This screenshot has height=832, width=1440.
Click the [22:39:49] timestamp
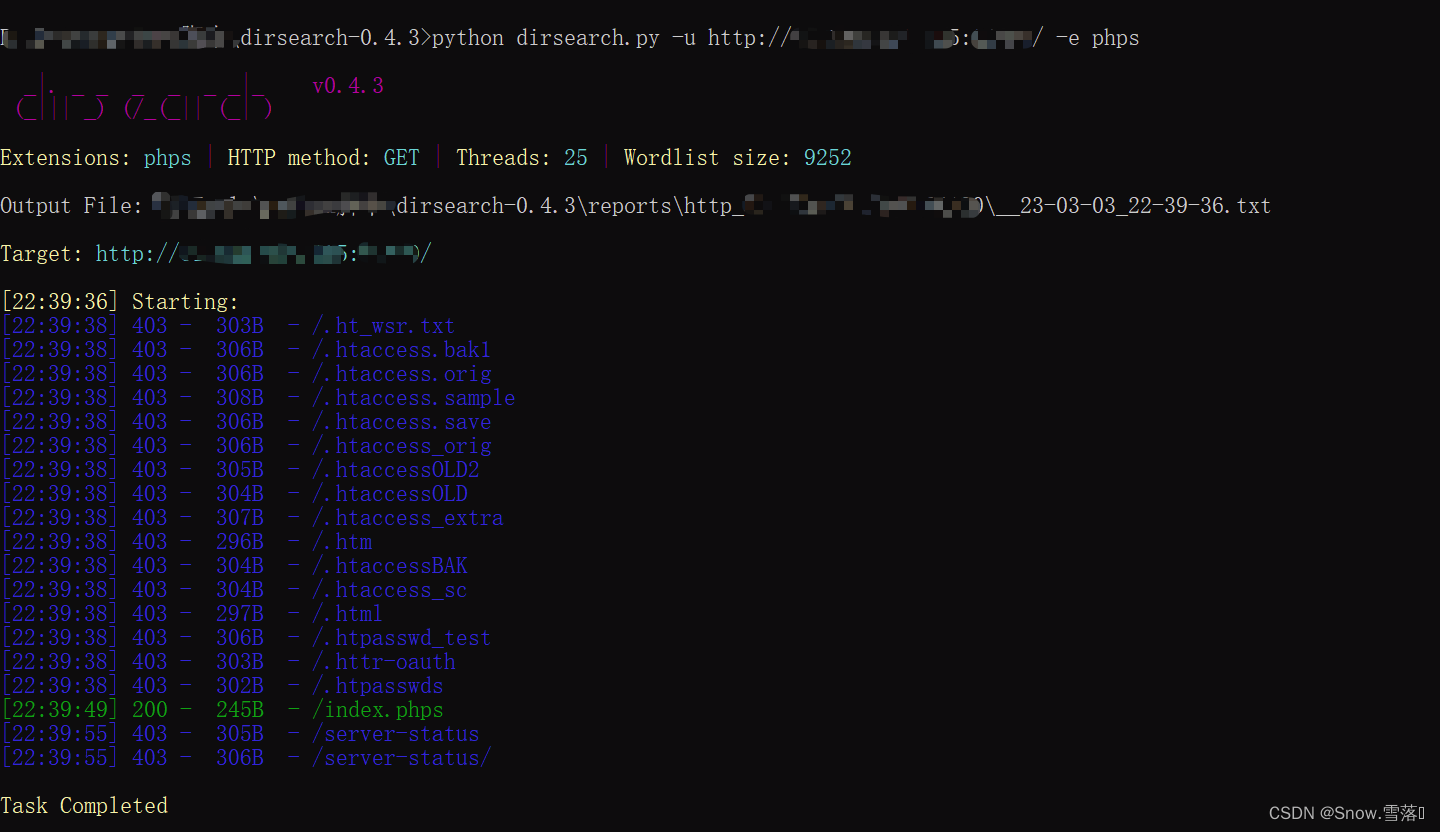pyautogui.click(x=60, y=710)
